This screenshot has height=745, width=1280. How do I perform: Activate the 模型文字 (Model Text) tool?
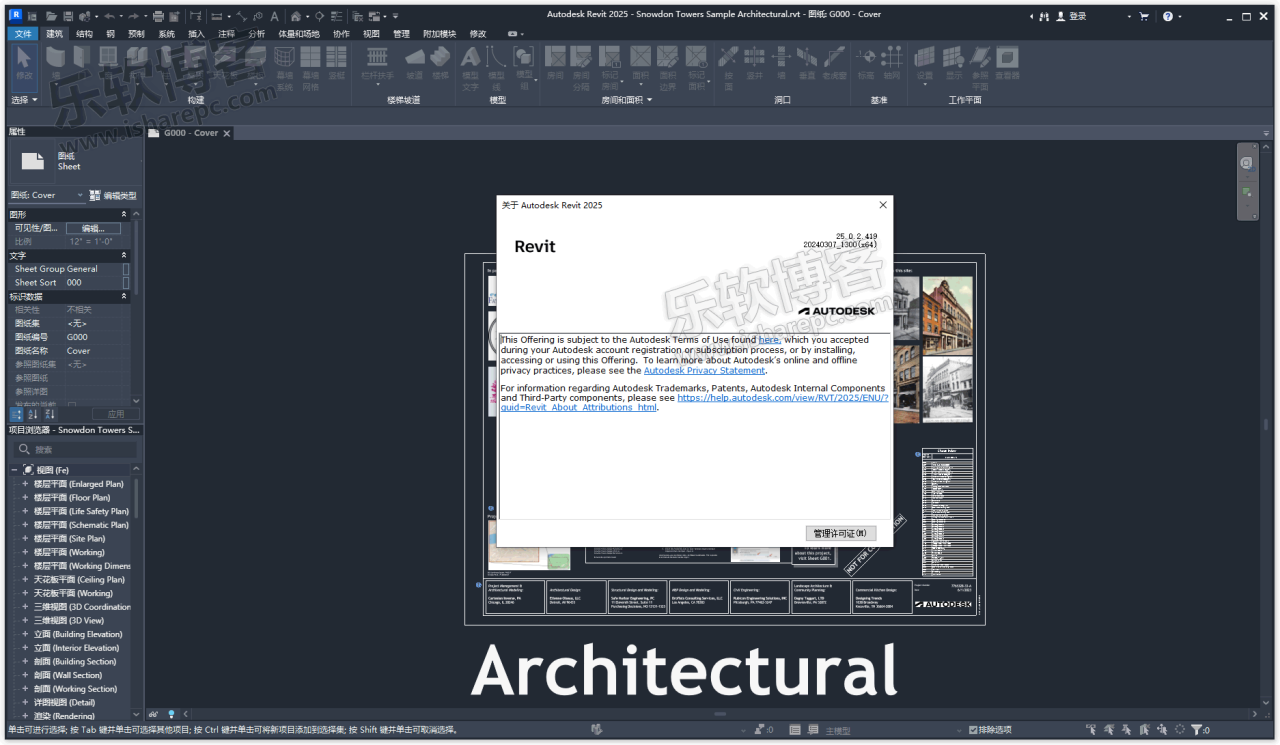click(x=468, y=62)
